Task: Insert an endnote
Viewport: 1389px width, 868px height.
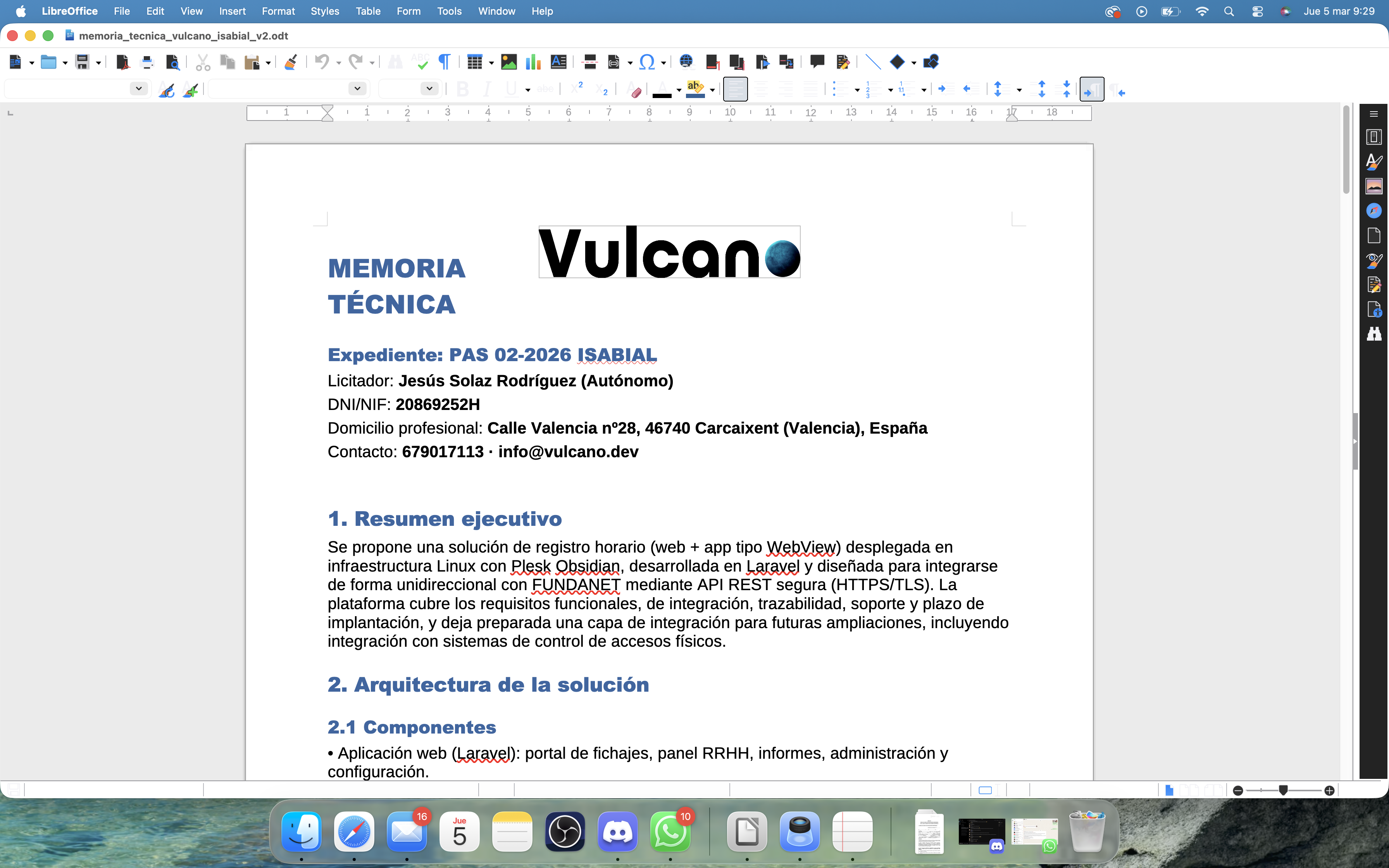Action: pos(737,62)
